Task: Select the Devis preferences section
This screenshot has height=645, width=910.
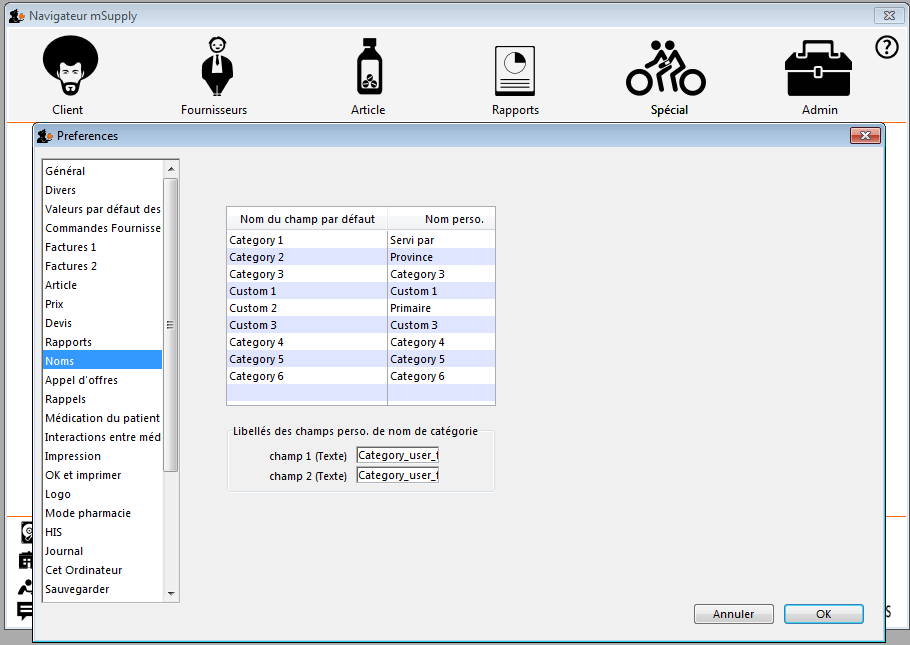Action: (102, 323)
